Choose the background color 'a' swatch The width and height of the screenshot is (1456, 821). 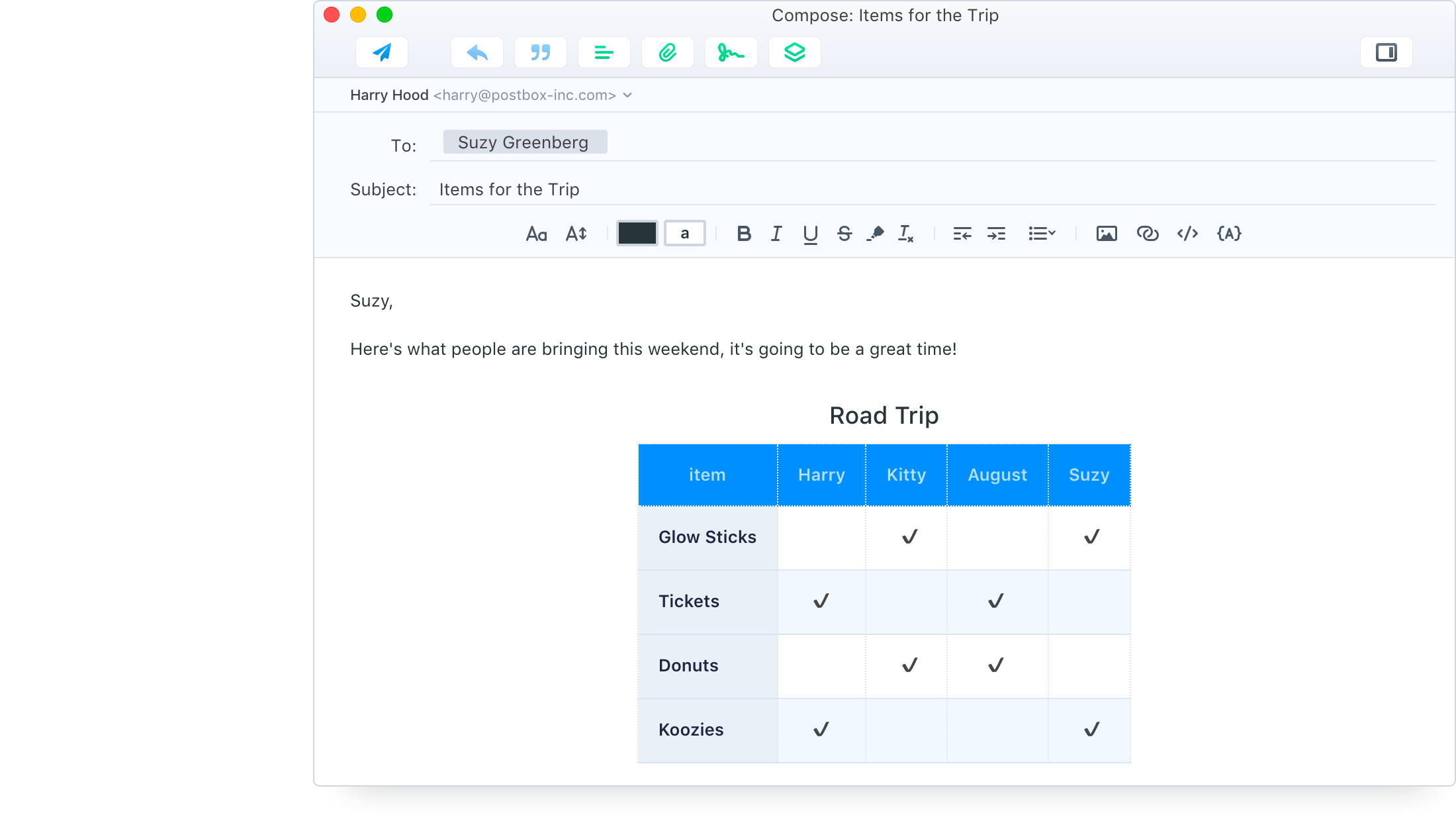685,233
